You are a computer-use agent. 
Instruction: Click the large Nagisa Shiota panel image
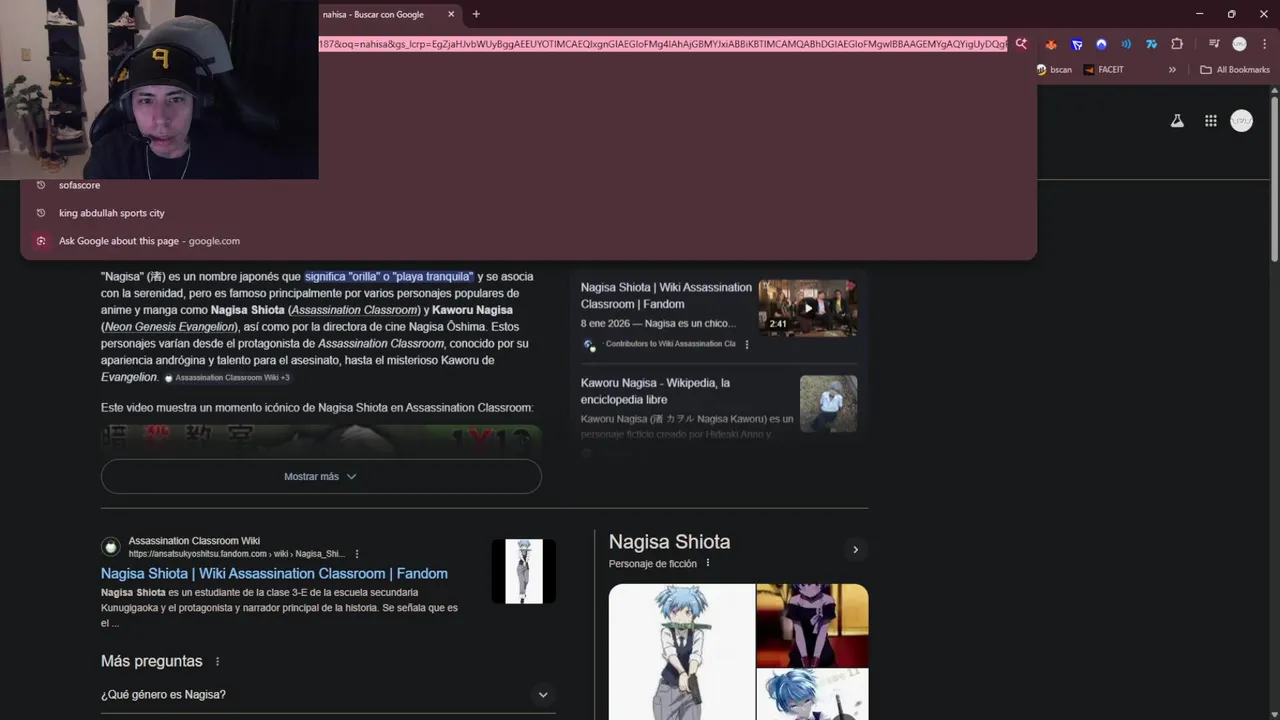(x=681, y=652)
